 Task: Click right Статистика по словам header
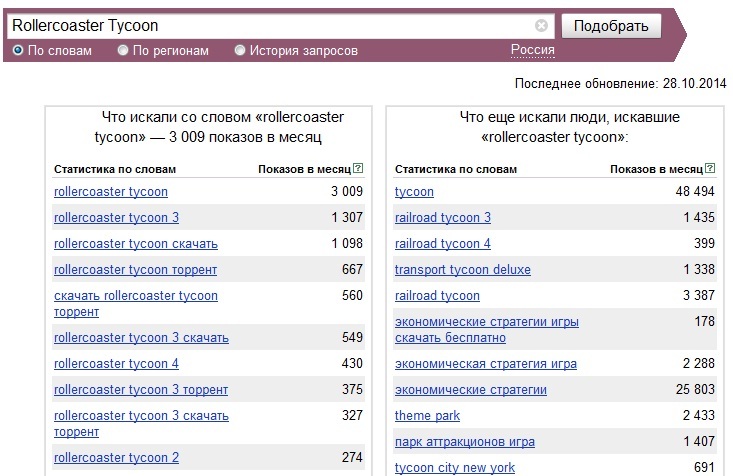pyautogui.click(x=456, y=169)
